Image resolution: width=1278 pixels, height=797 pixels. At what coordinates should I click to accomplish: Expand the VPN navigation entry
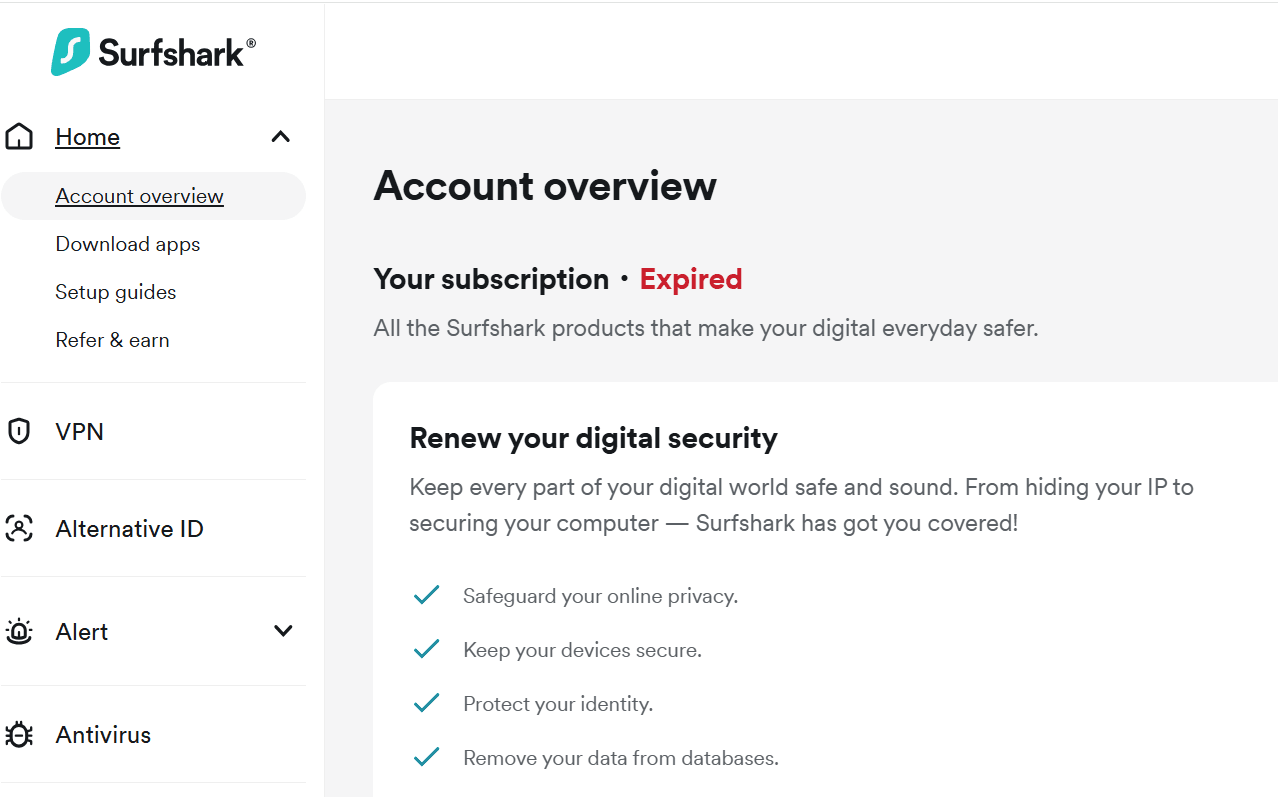78,431
